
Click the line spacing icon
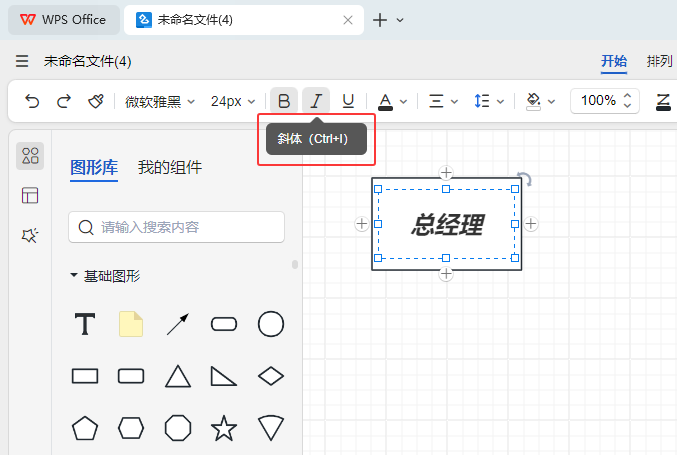(481, 101)
